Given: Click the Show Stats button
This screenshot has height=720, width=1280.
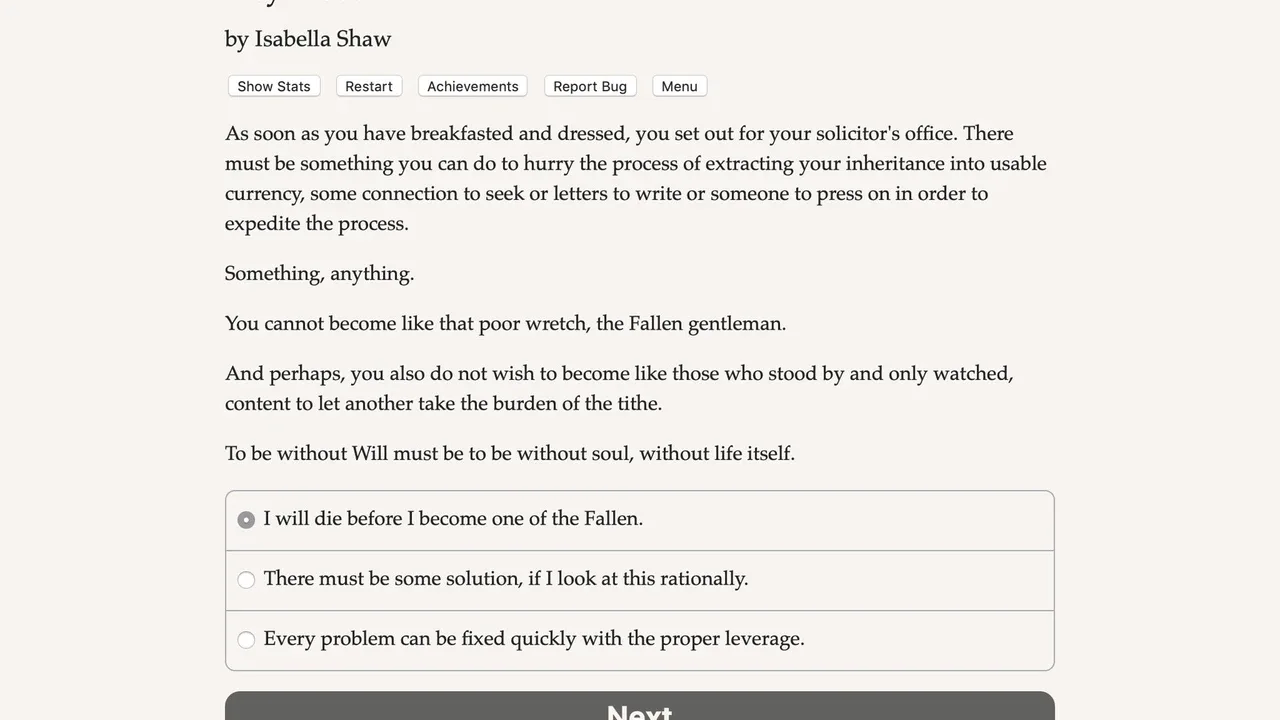Looking at the screenshot, I should point(274,86).
